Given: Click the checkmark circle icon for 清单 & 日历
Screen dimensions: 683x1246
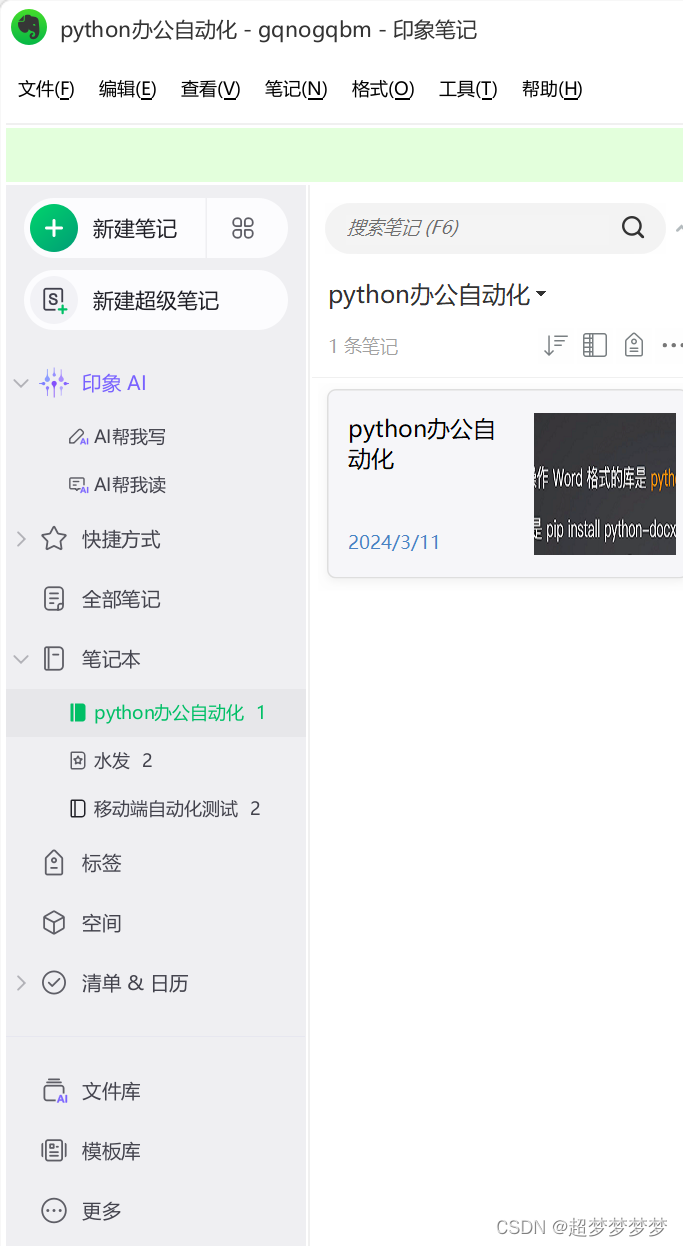Looking at the screenshot, I should [x=54, y=983].
